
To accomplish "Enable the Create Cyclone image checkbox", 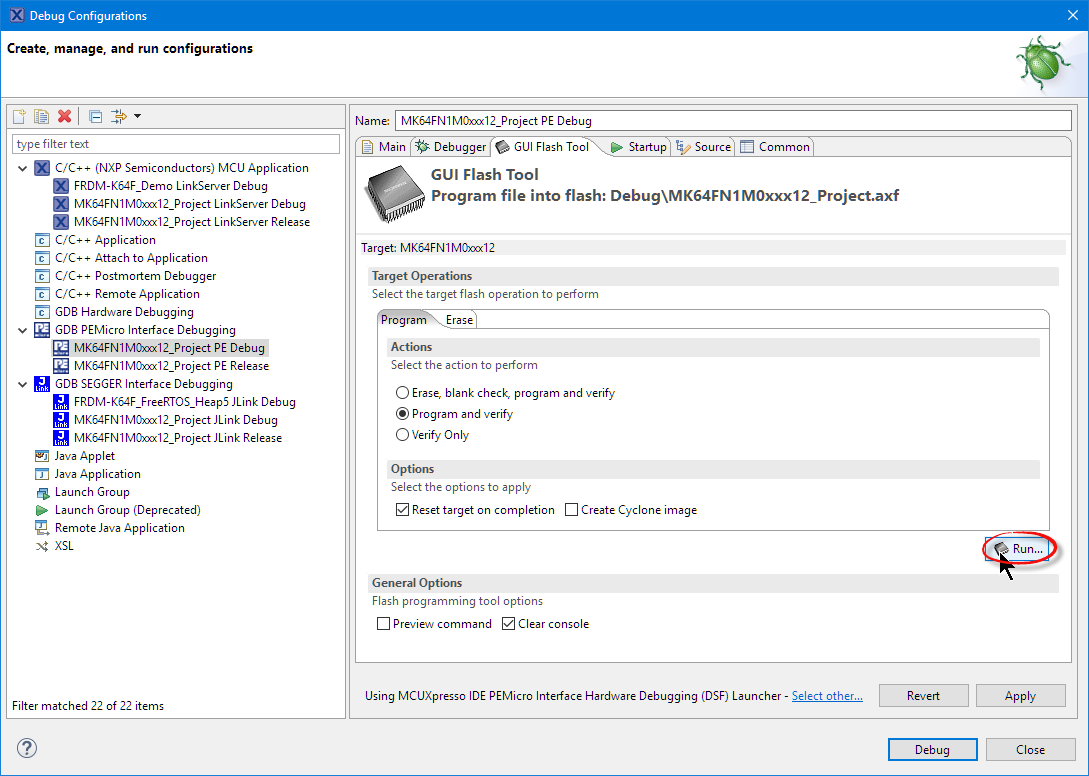I will coord(572,510).
